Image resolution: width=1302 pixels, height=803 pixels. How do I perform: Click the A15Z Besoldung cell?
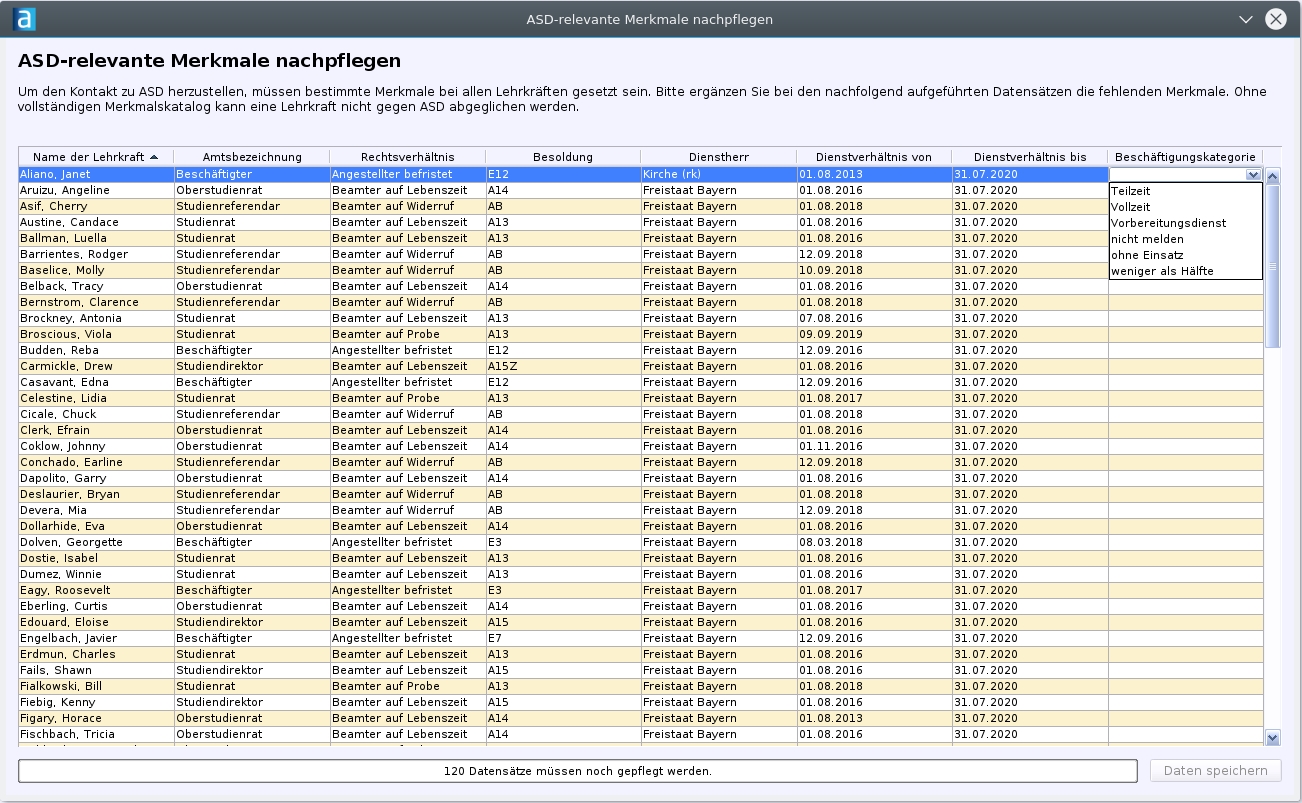563,366
